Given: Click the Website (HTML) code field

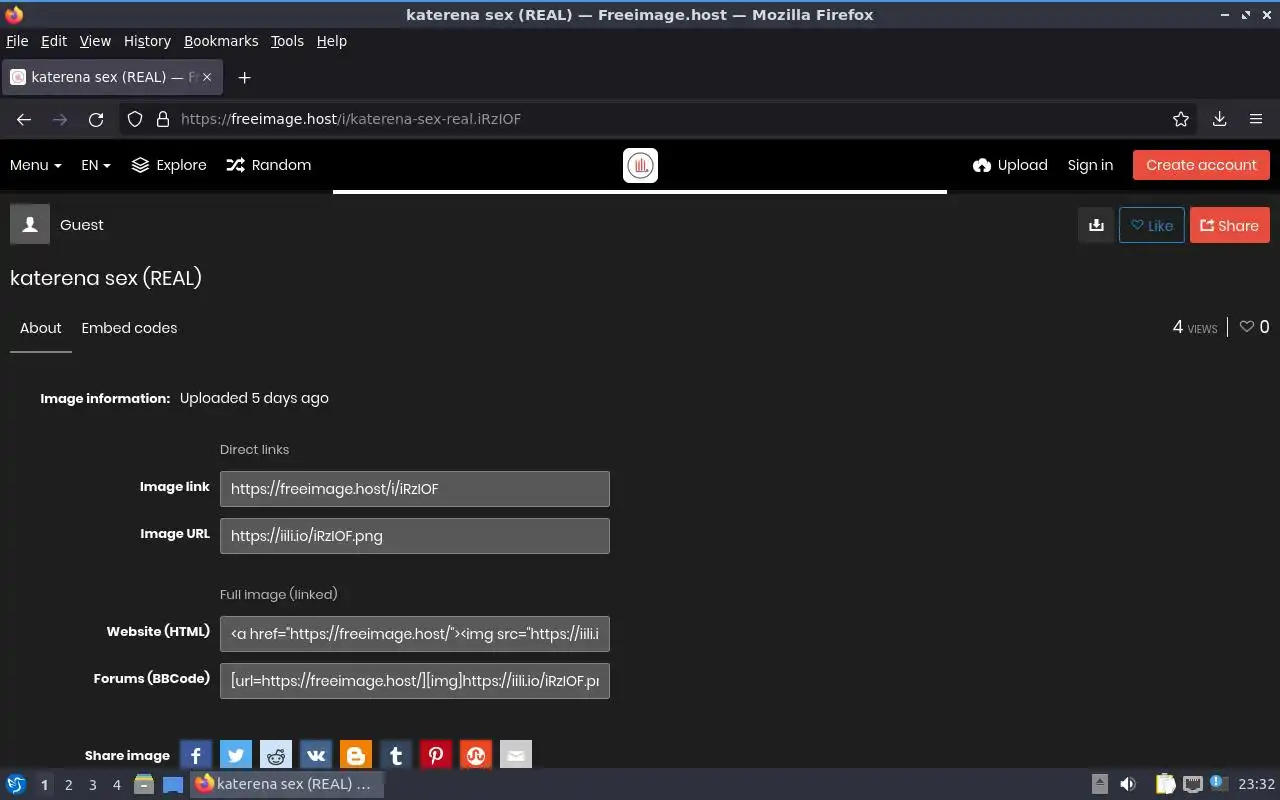Looking at the screenshot, I should [x=415, y=634].
